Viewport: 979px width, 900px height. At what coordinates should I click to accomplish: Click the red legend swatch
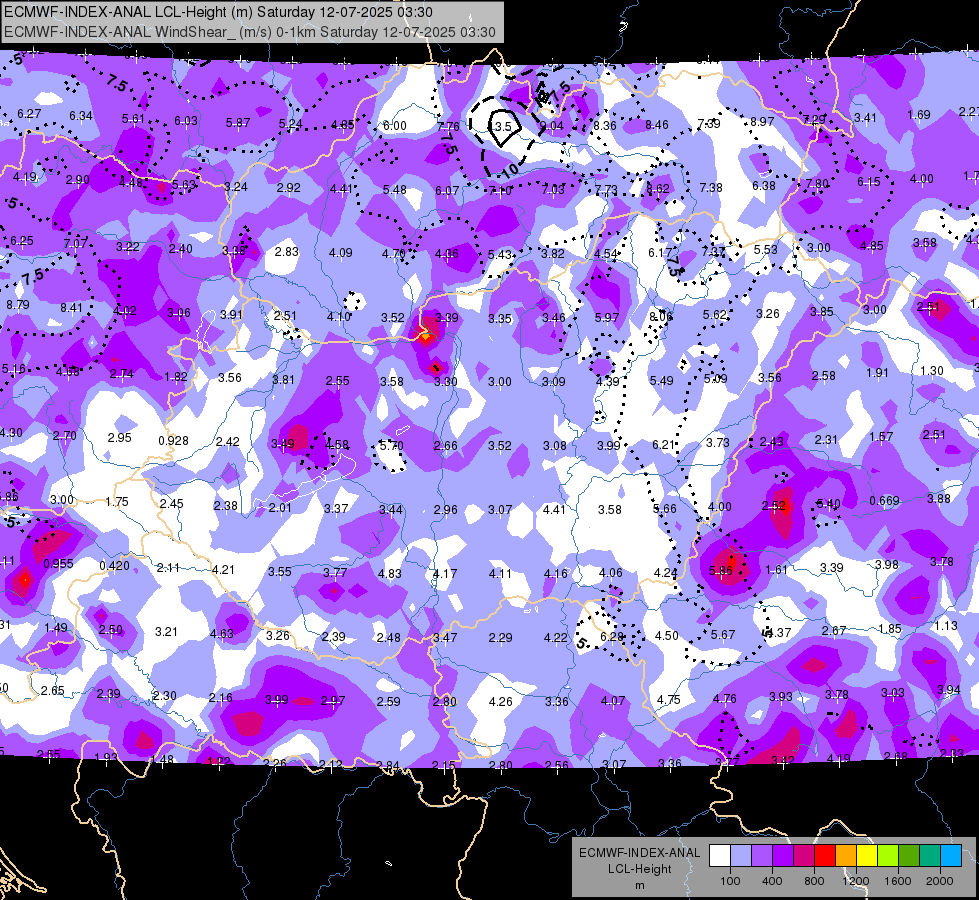pos(825,856)
